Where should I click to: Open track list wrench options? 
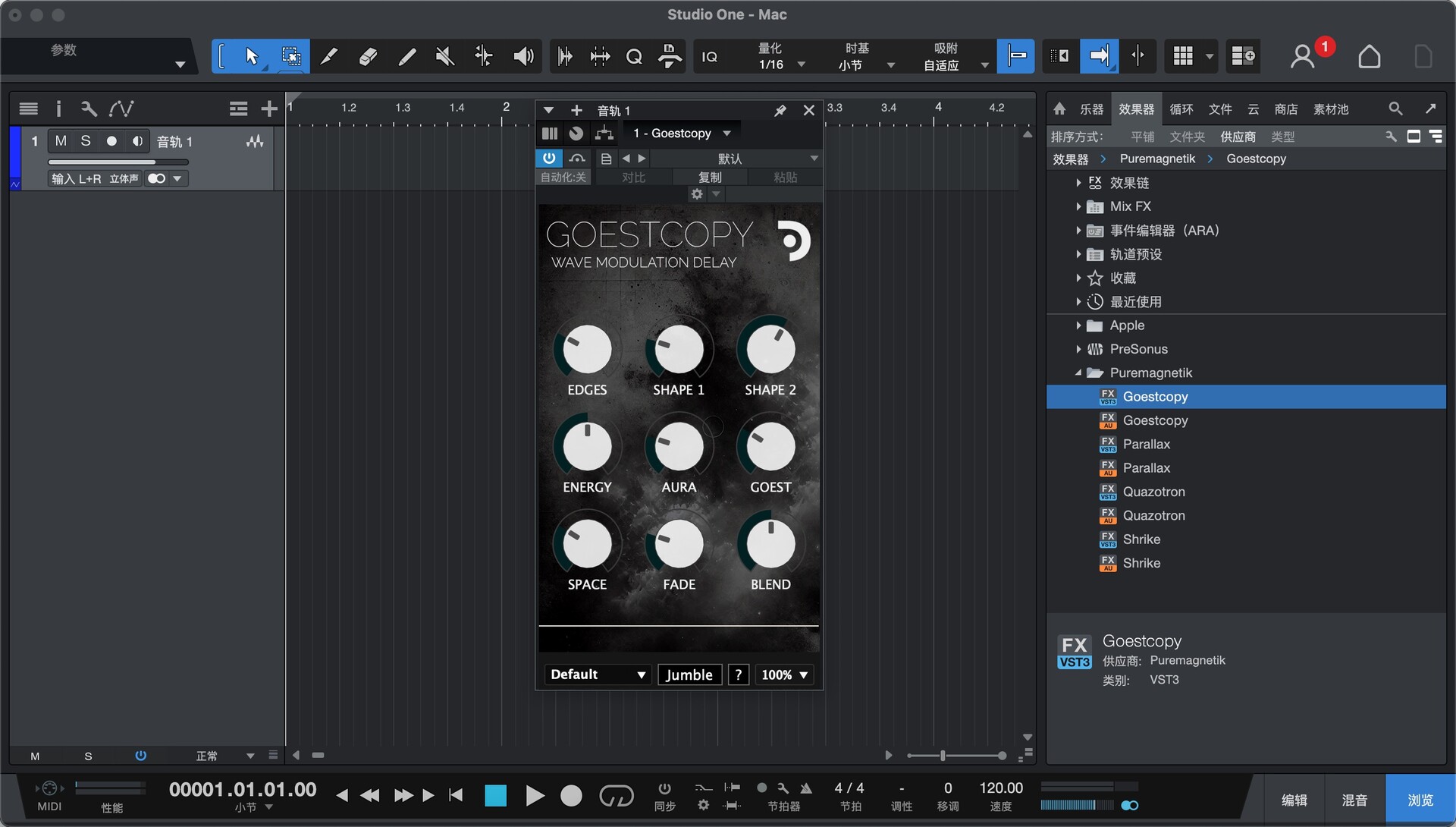[x=89, y=109]
